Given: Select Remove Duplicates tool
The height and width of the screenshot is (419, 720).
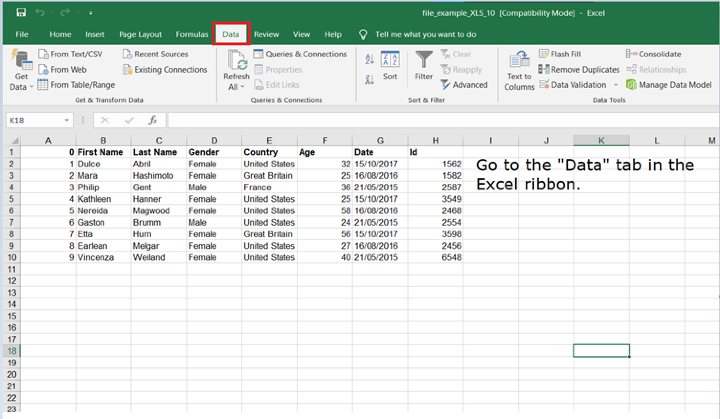Looking at the screenshot, I should (579, 69).
